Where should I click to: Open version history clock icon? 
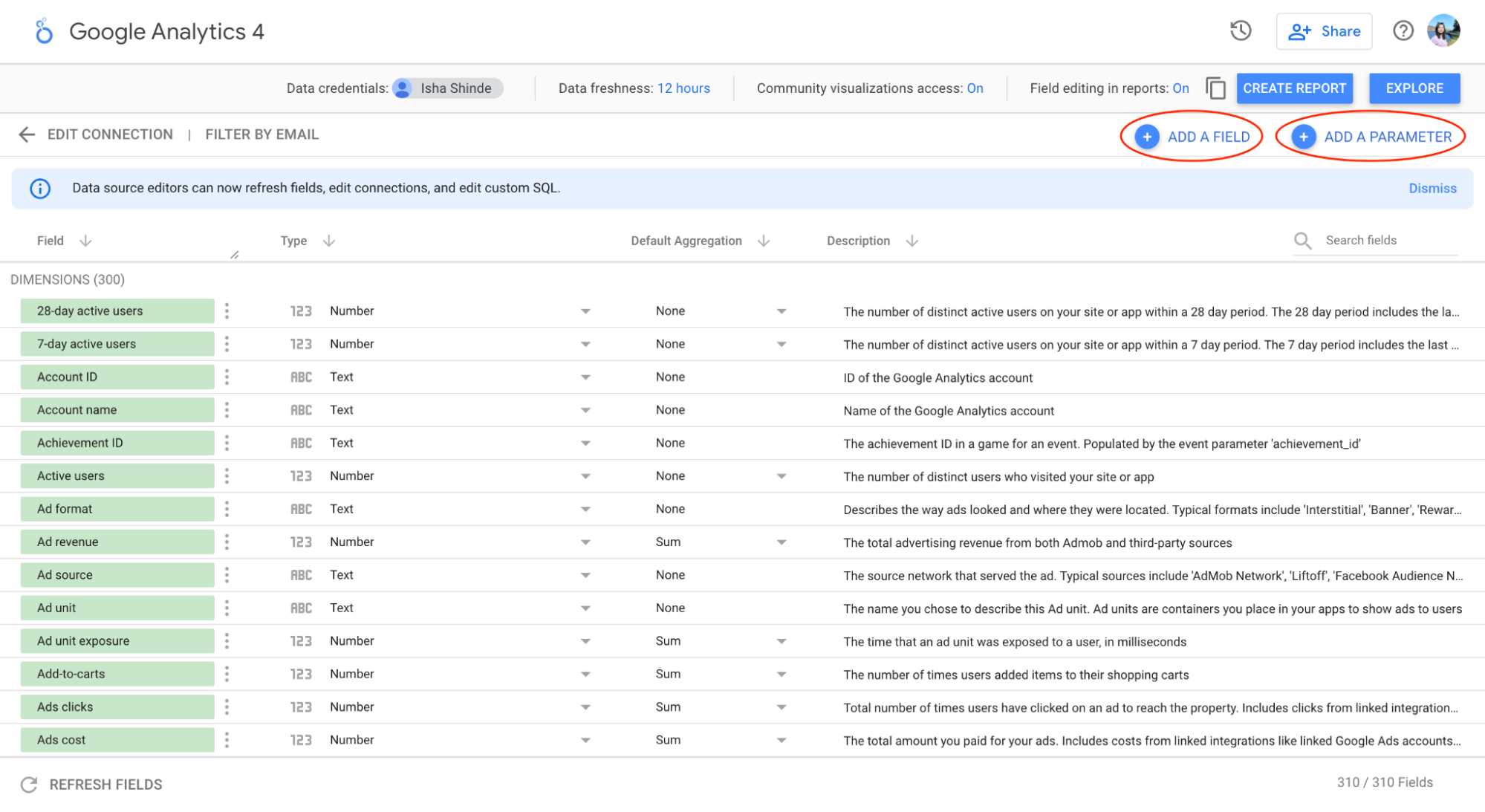1241,31
